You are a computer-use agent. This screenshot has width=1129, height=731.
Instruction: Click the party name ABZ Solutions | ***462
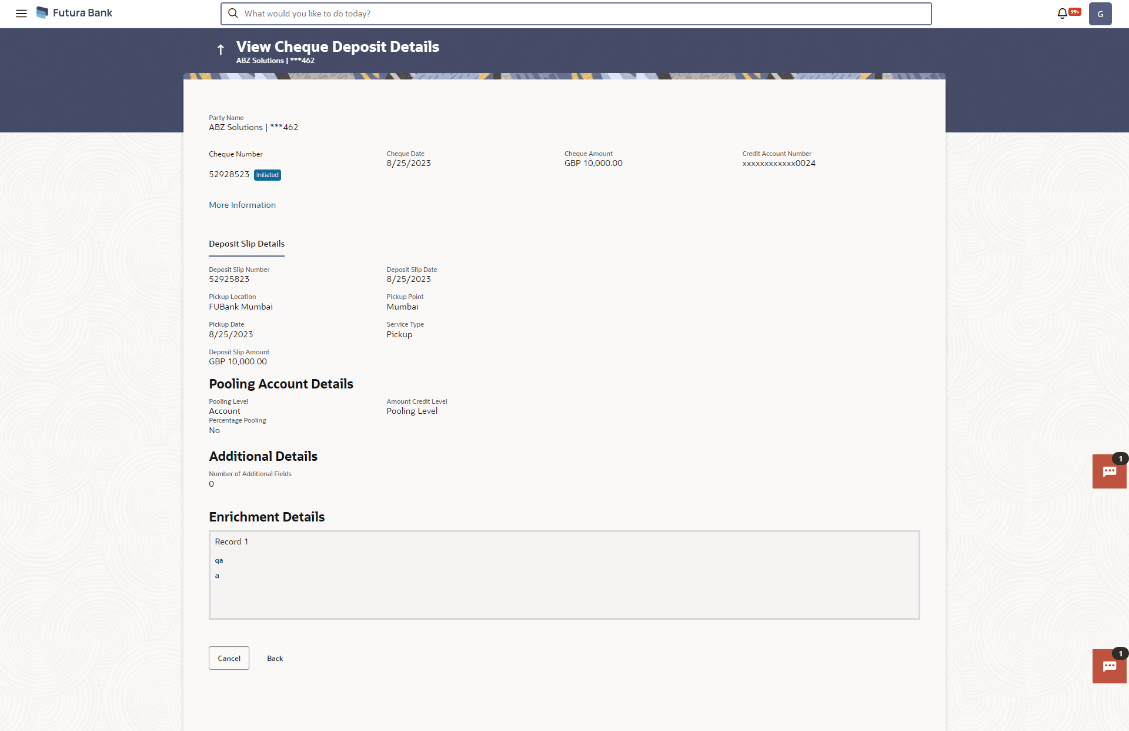pos(253,127)
